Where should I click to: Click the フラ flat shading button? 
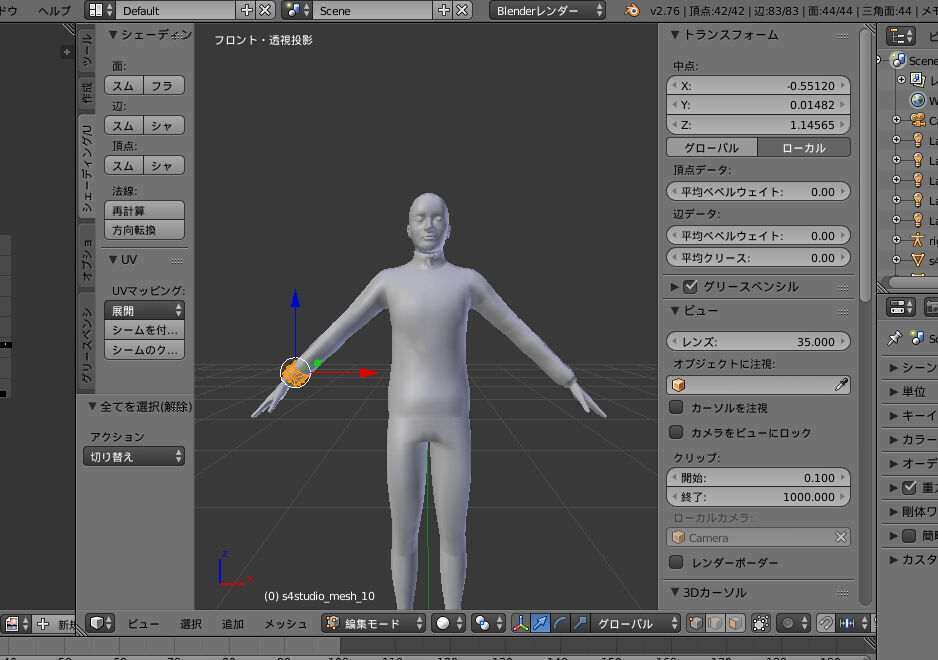(164, 86)
